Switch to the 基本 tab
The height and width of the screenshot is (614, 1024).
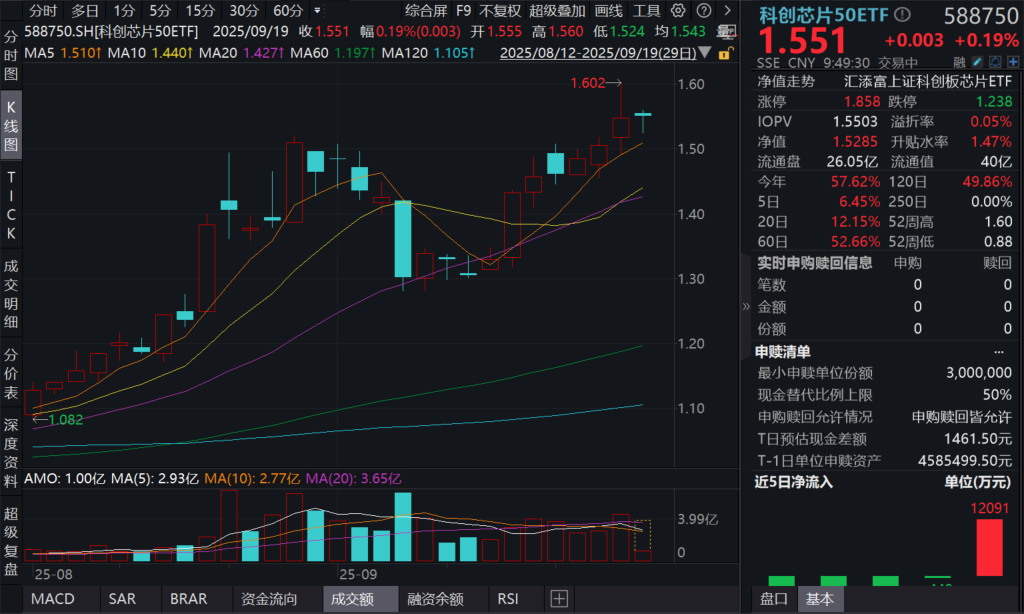820,599
